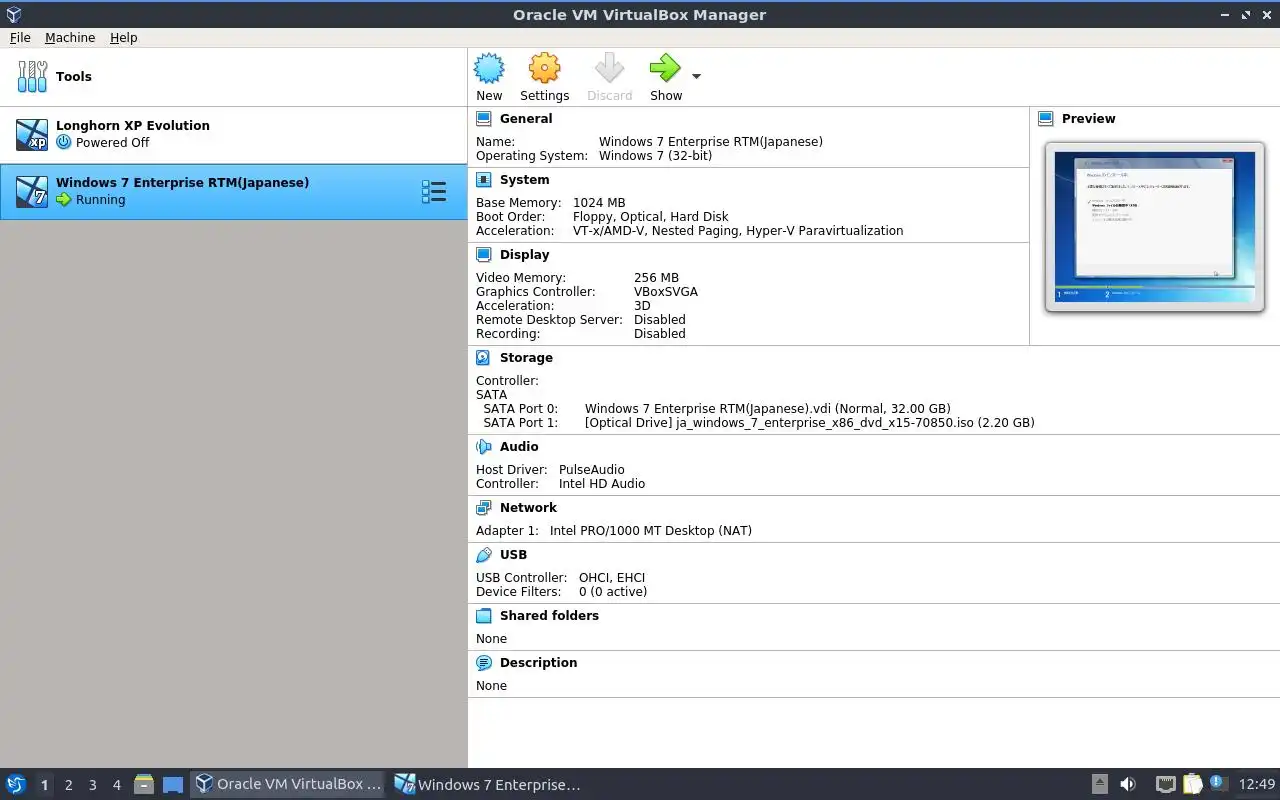Click the Network section icon
1280x800 pixels.
(x=484, y=508)
